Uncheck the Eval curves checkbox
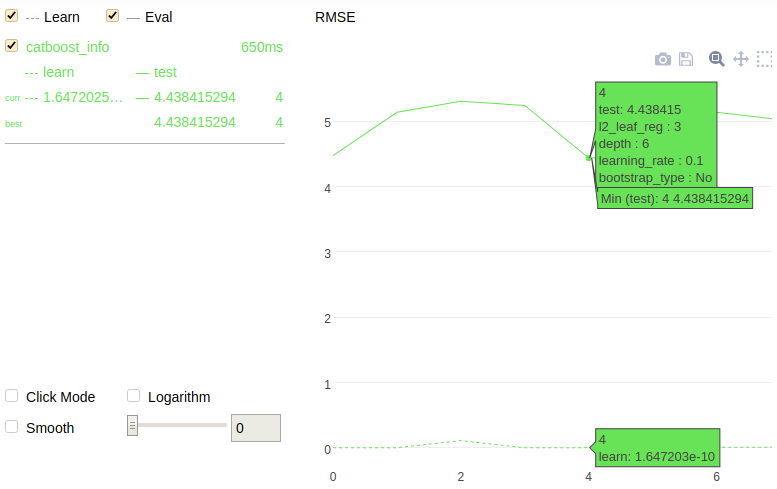This screenshot has width=777, height=489. [113, 16]
